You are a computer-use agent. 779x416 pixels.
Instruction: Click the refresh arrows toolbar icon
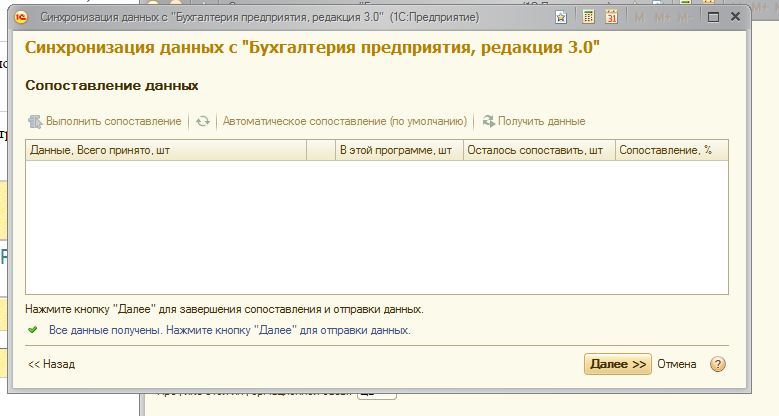(x=203, y=121)
